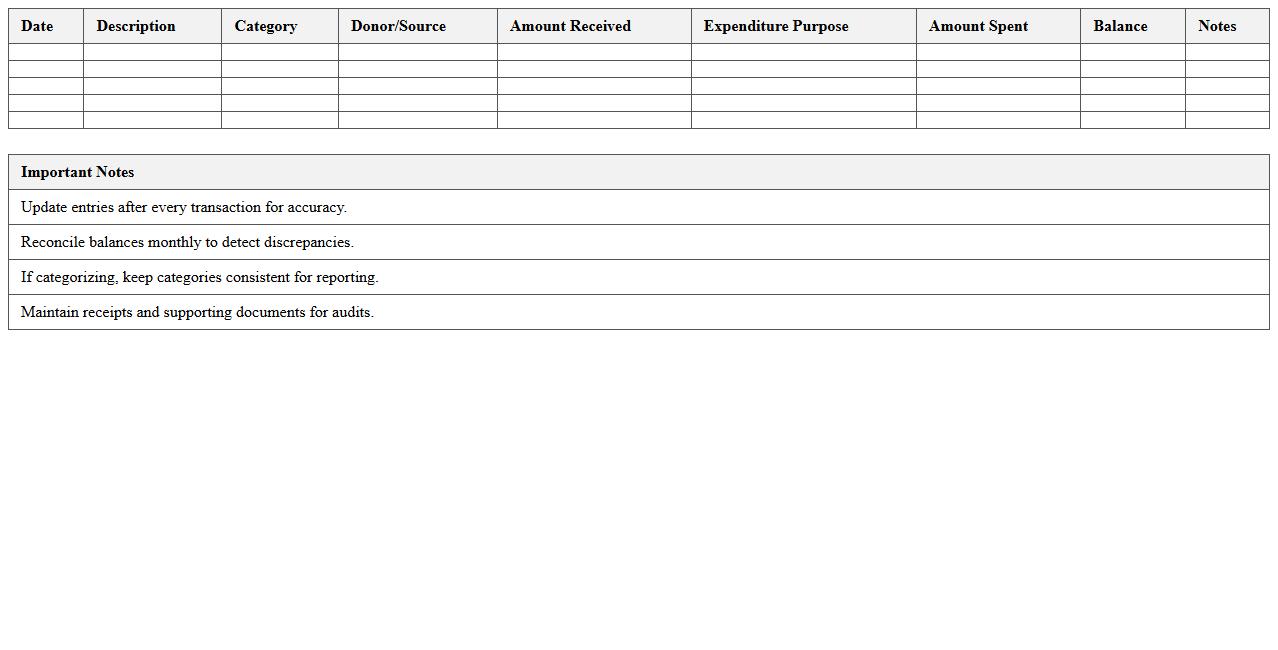Viewport: 1278px width, 650px height.
Task: Click the 'Maintain receipts and supporting documents' note
Action: tap(197, 312)
